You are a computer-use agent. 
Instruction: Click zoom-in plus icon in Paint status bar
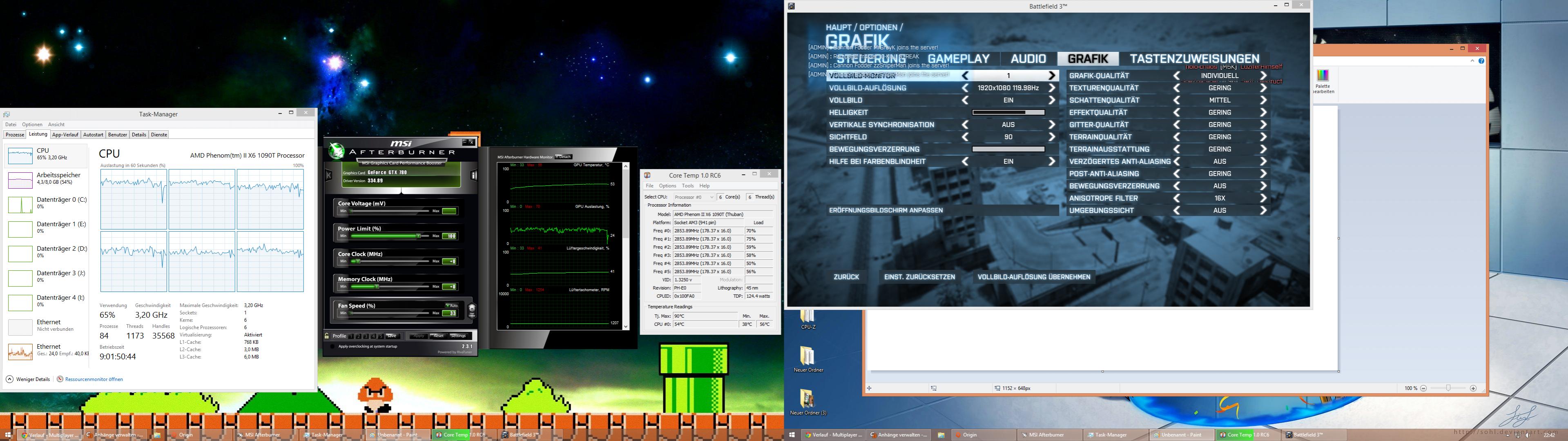[x=1473, y=388]
